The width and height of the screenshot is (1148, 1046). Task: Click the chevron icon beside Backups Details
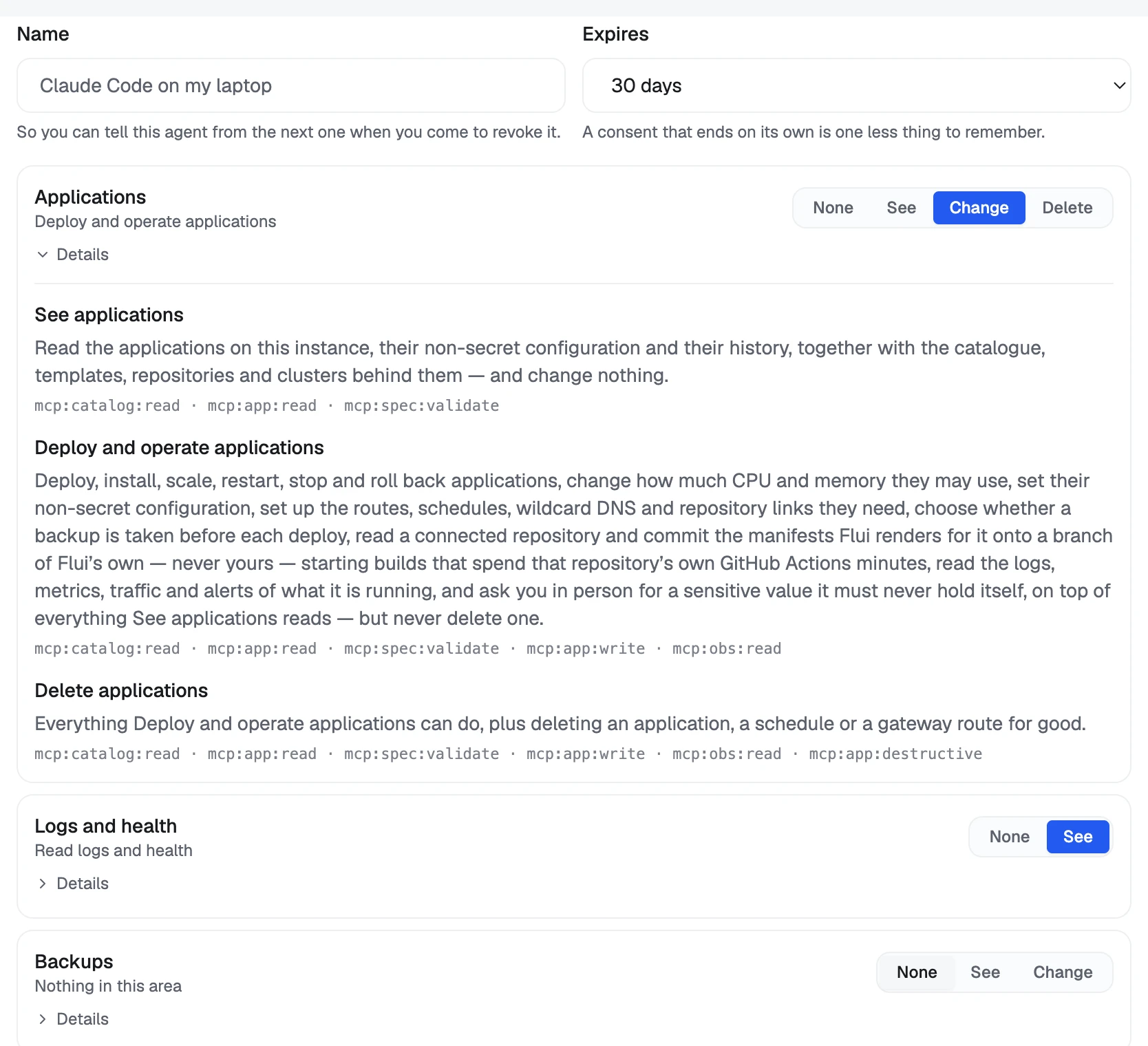click(x=43, y=1019)
